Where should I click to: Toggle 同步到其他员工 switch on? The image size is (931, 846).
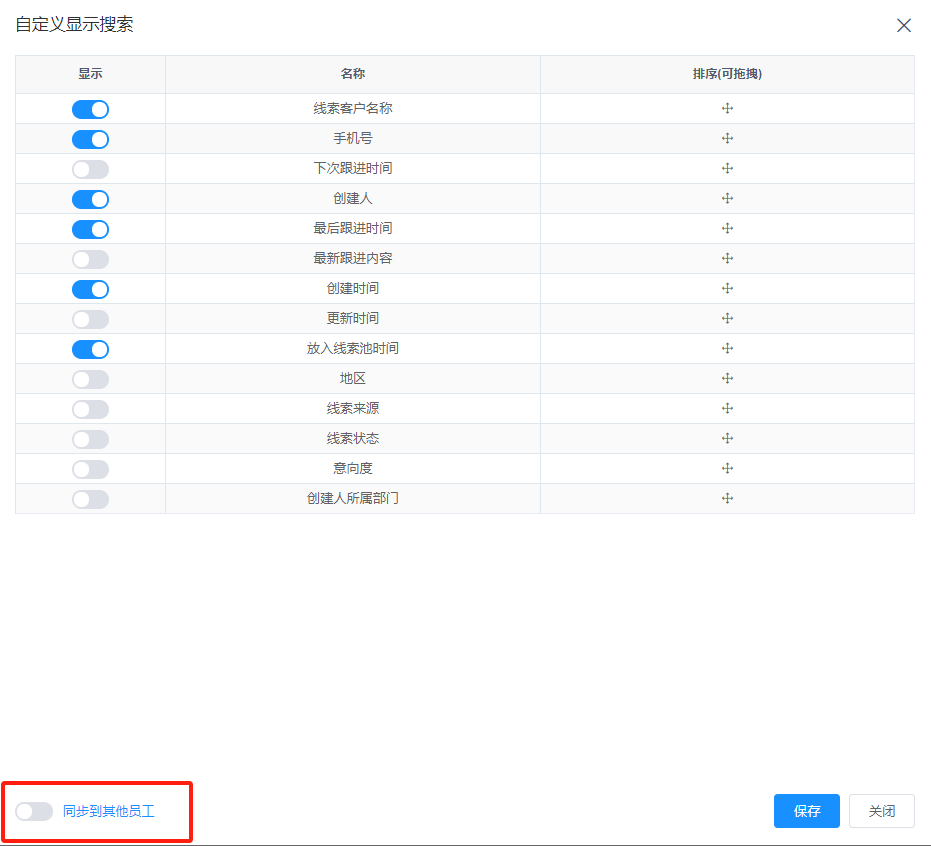pyautogui.click(x=34, y=811)
